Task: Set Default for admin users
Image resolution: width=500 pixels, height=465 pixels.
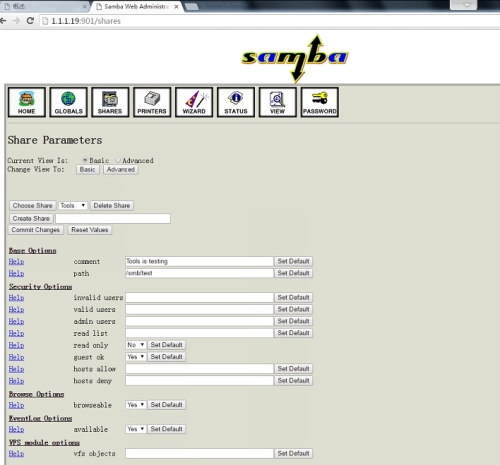Action: tap(294, 321)
